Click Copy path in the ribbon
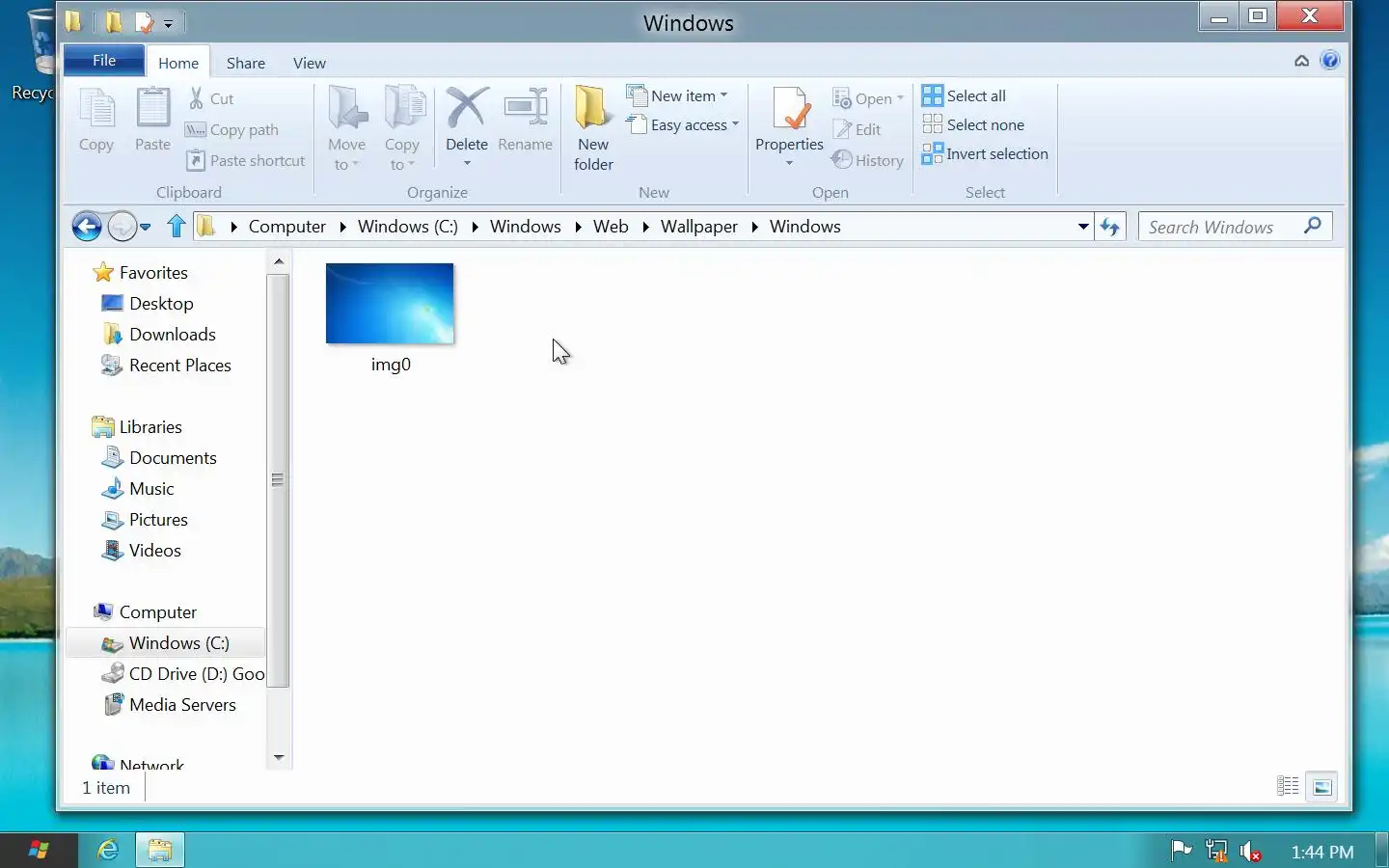The width and height of the screenshot is (1389, 868). pos(232,129)
